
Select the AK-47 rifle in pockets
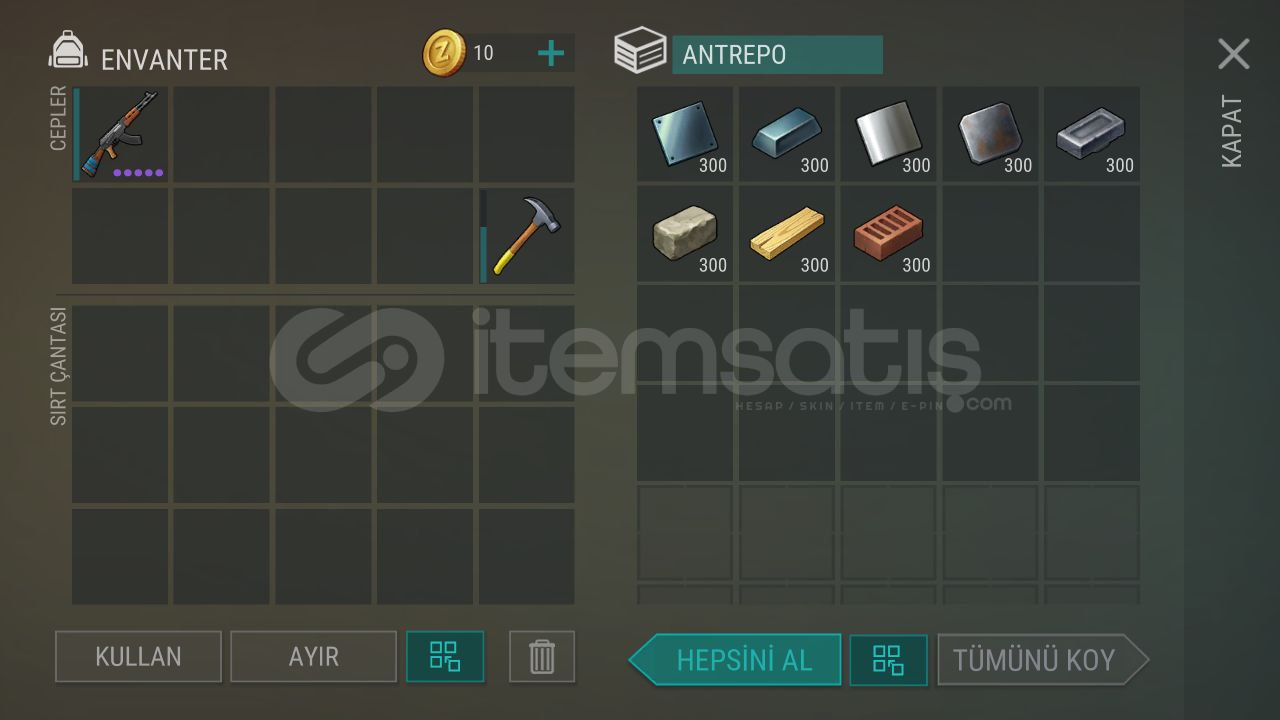(121, 134)
